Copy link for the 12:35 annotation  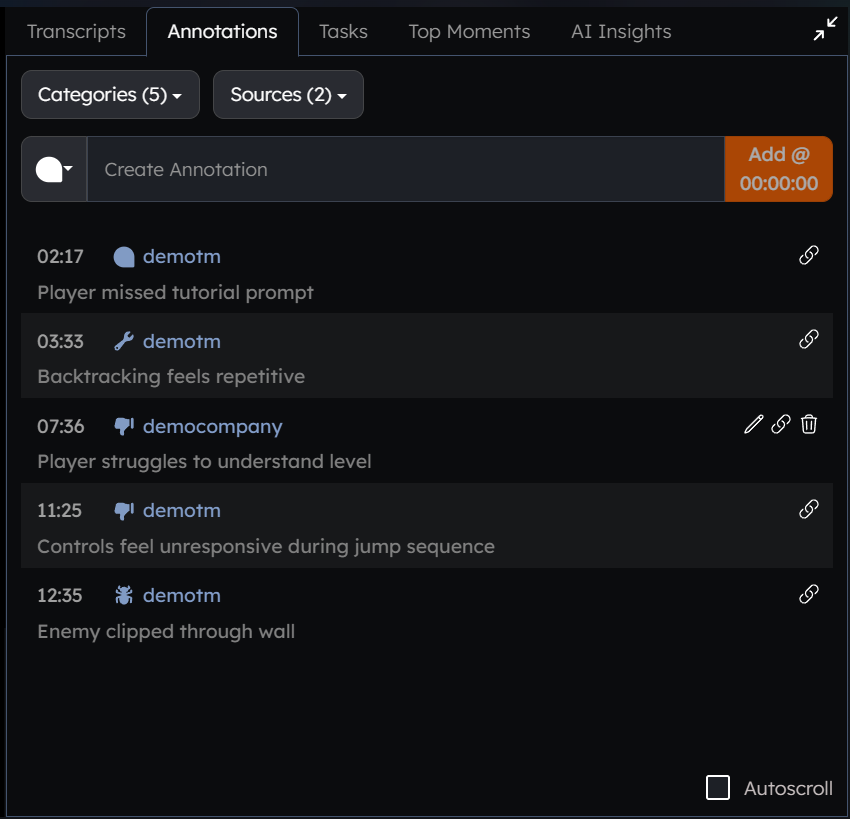coord(808,594)
